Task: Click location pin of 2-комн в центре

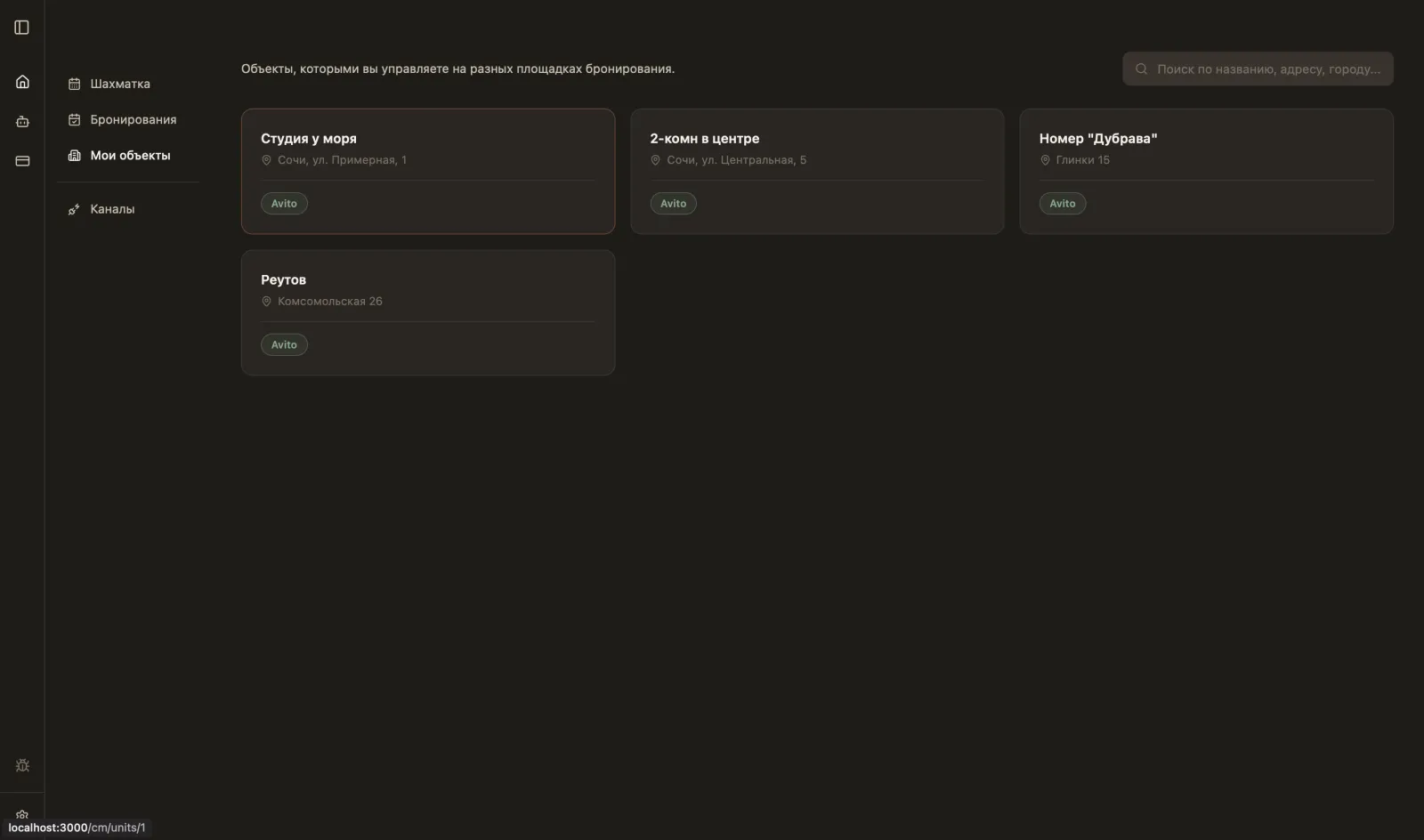Action: [655, 160]
